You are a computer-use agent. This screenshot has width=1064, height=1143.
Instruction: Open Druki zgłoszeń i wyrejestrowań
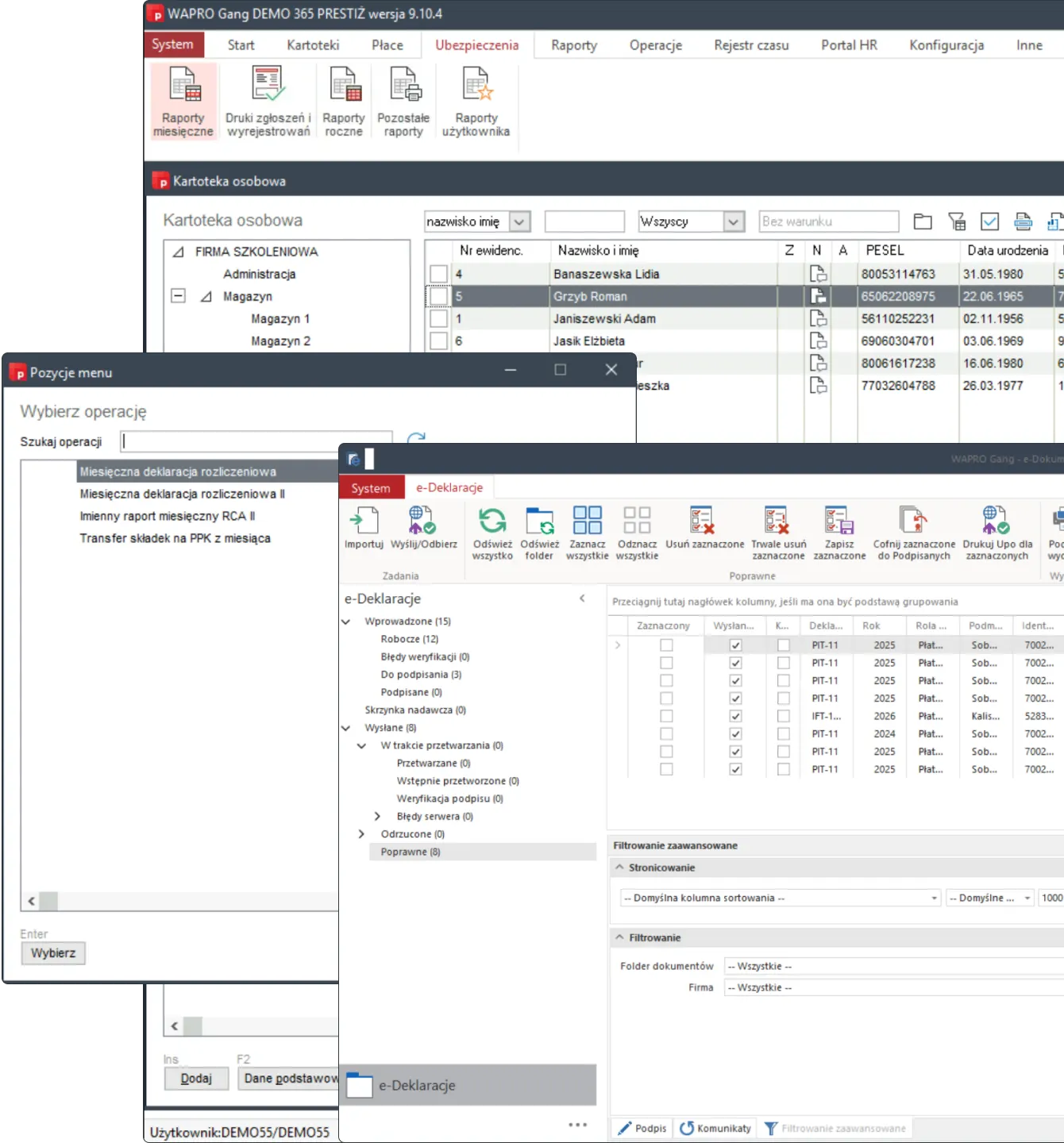coord(268,102)
